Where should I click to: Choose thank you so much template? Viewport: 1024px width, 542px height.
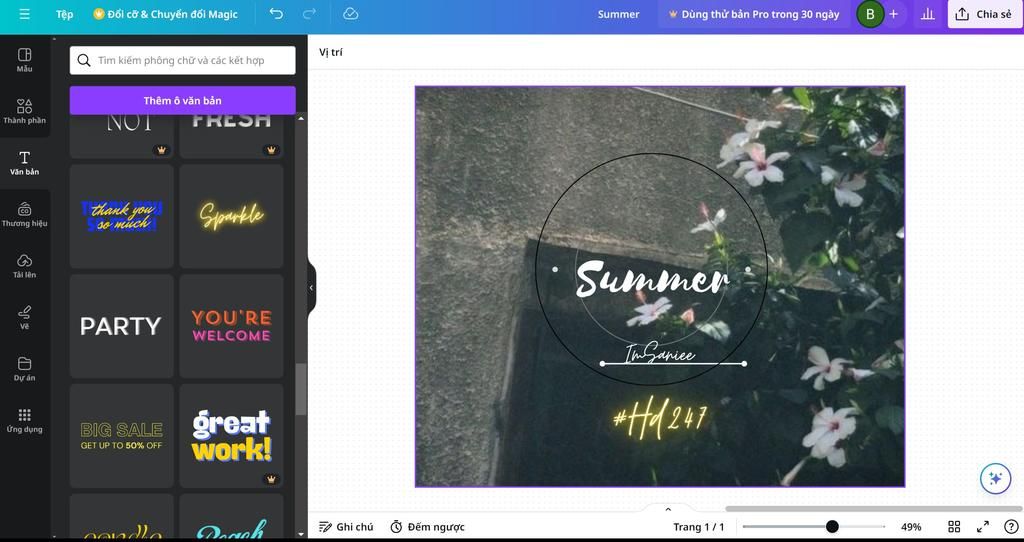pos(121,216)
